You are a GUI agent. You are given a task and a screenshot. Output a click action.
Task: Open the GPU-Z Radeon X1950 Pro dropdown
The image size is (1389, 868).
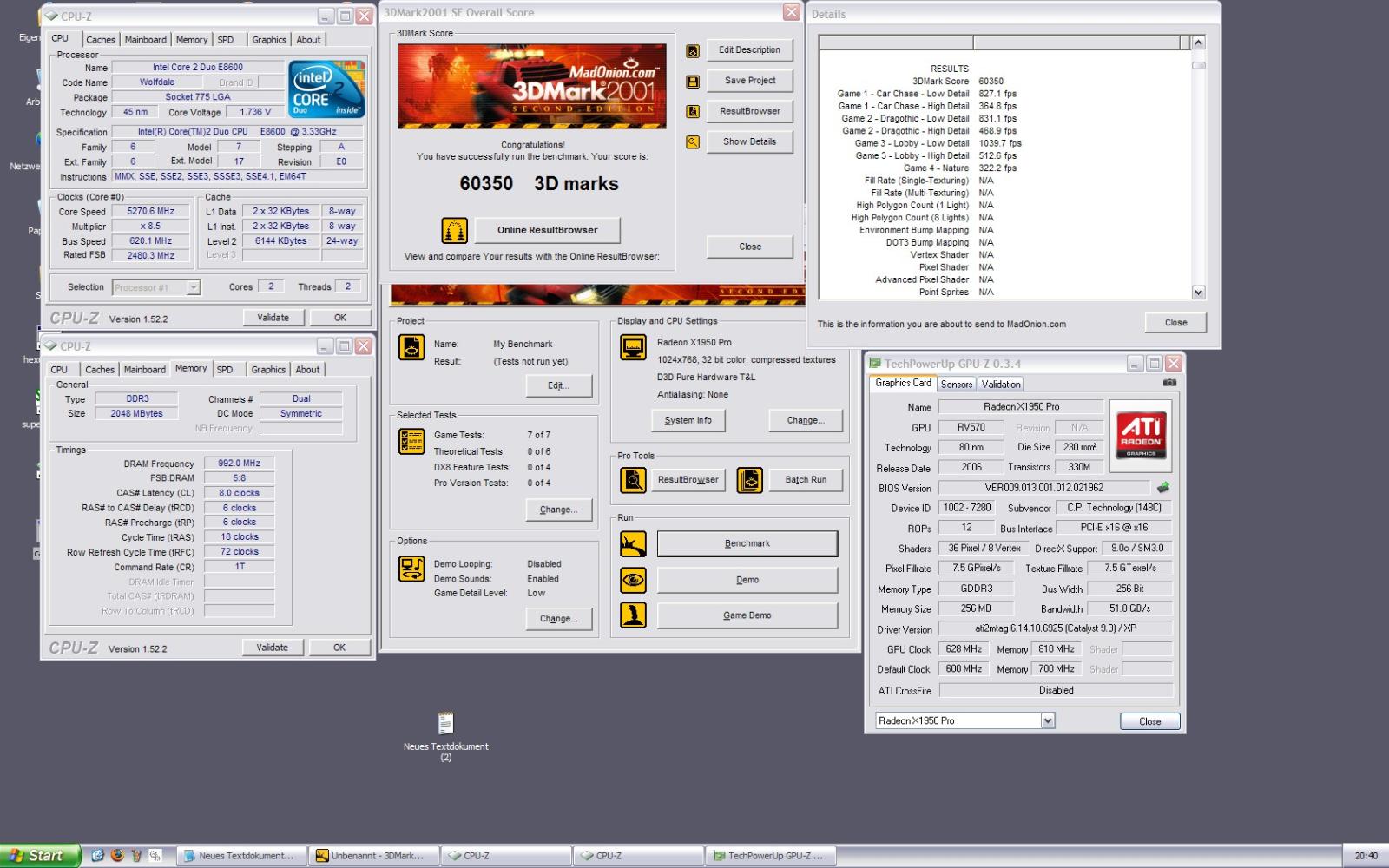1048,720
